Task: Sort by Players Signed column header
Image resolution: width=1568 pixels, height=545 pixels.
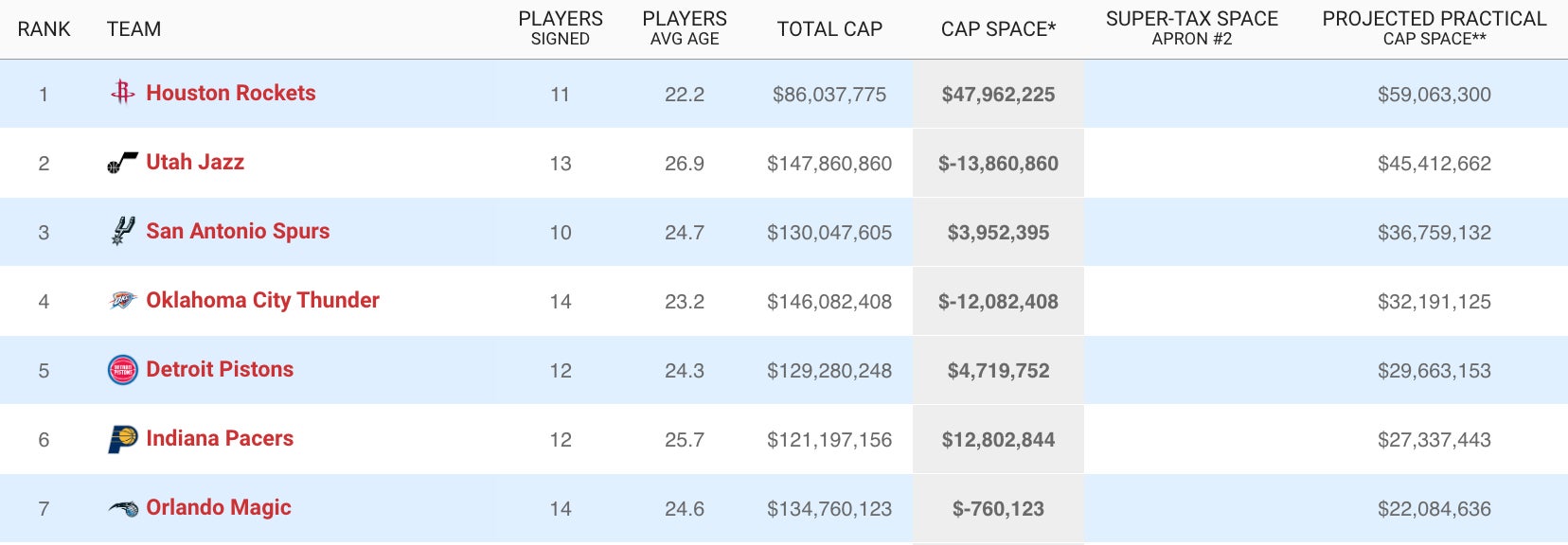Action: click(560, 28)
